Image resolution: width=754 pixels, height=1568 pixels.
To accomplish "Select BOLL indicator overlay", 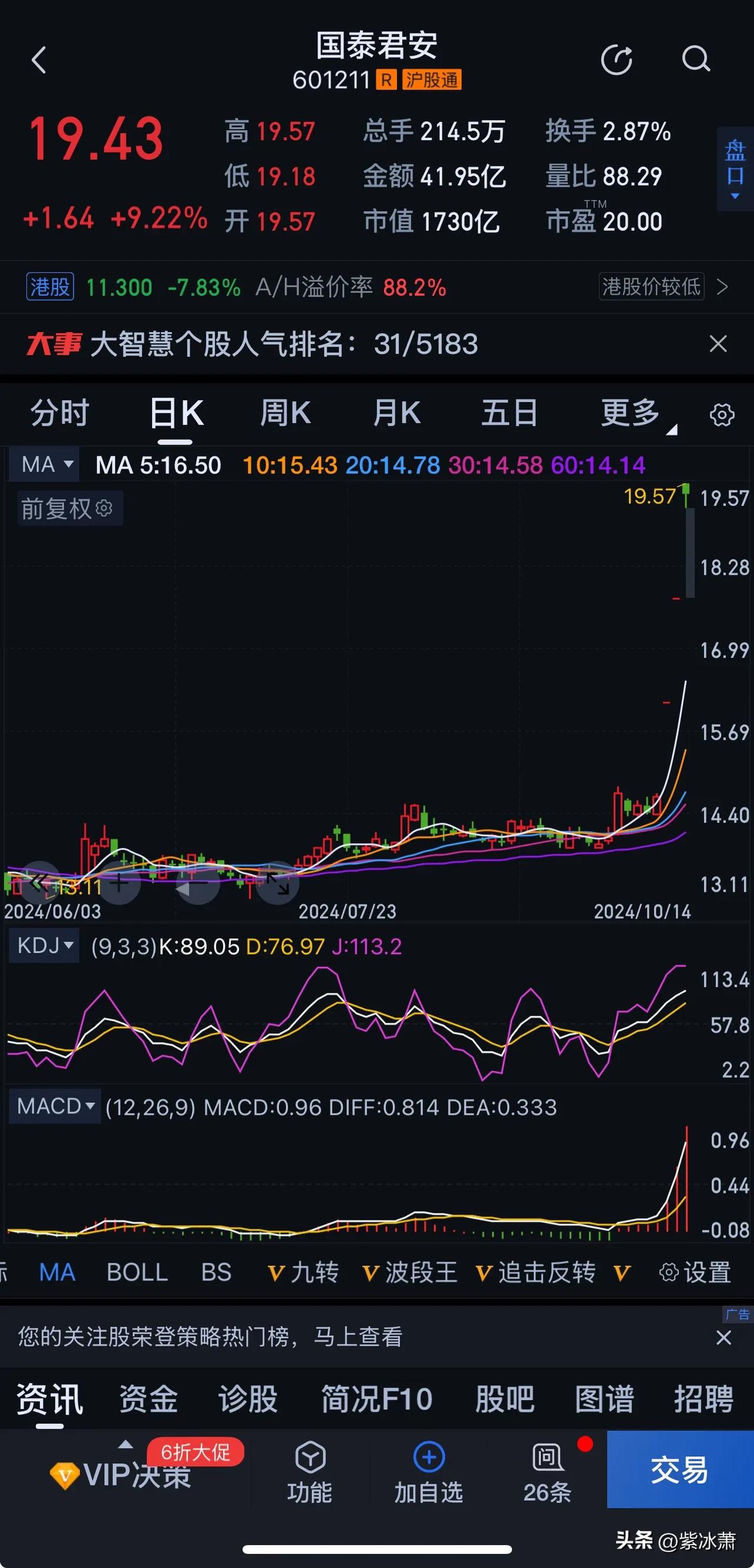I will pos(137,1272).
